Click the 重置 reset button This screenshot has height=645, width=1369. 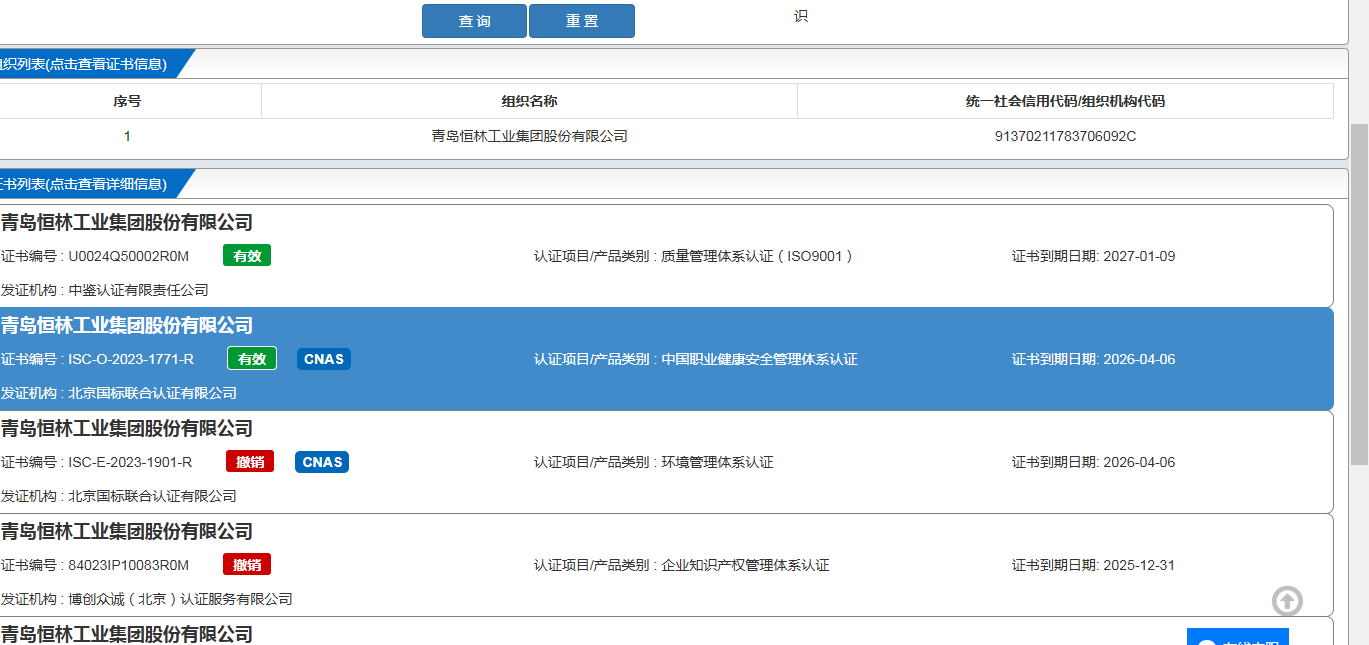[582, 21]
